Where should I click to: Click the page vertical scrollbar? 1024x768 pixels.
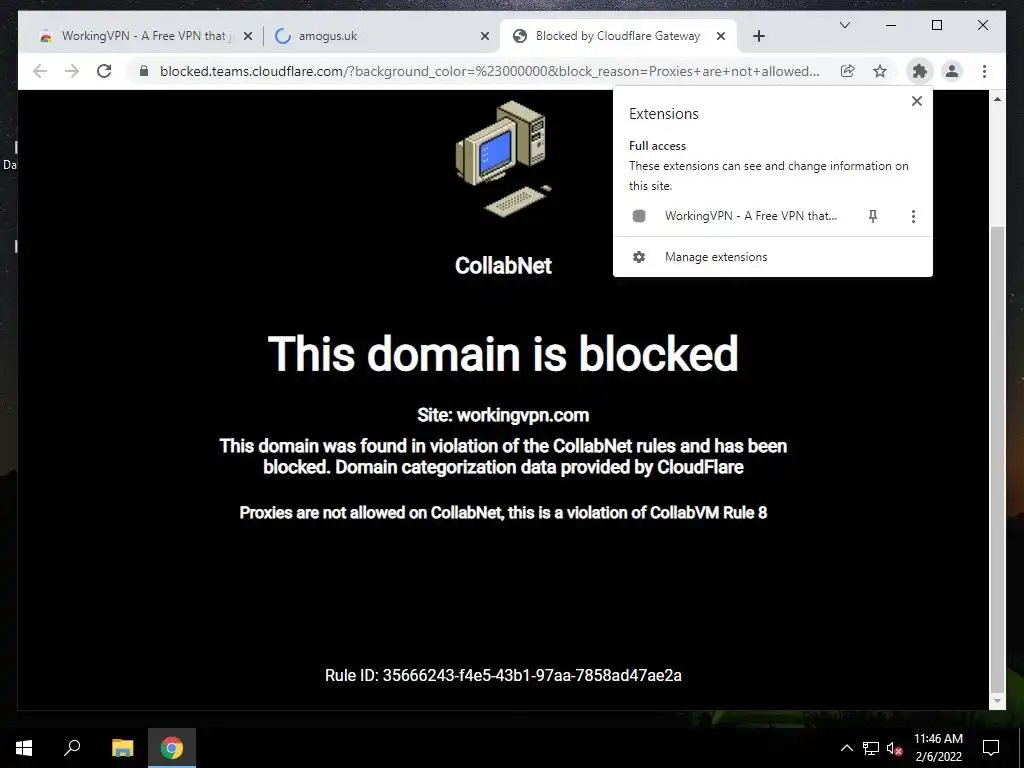(x=997, y=459)
